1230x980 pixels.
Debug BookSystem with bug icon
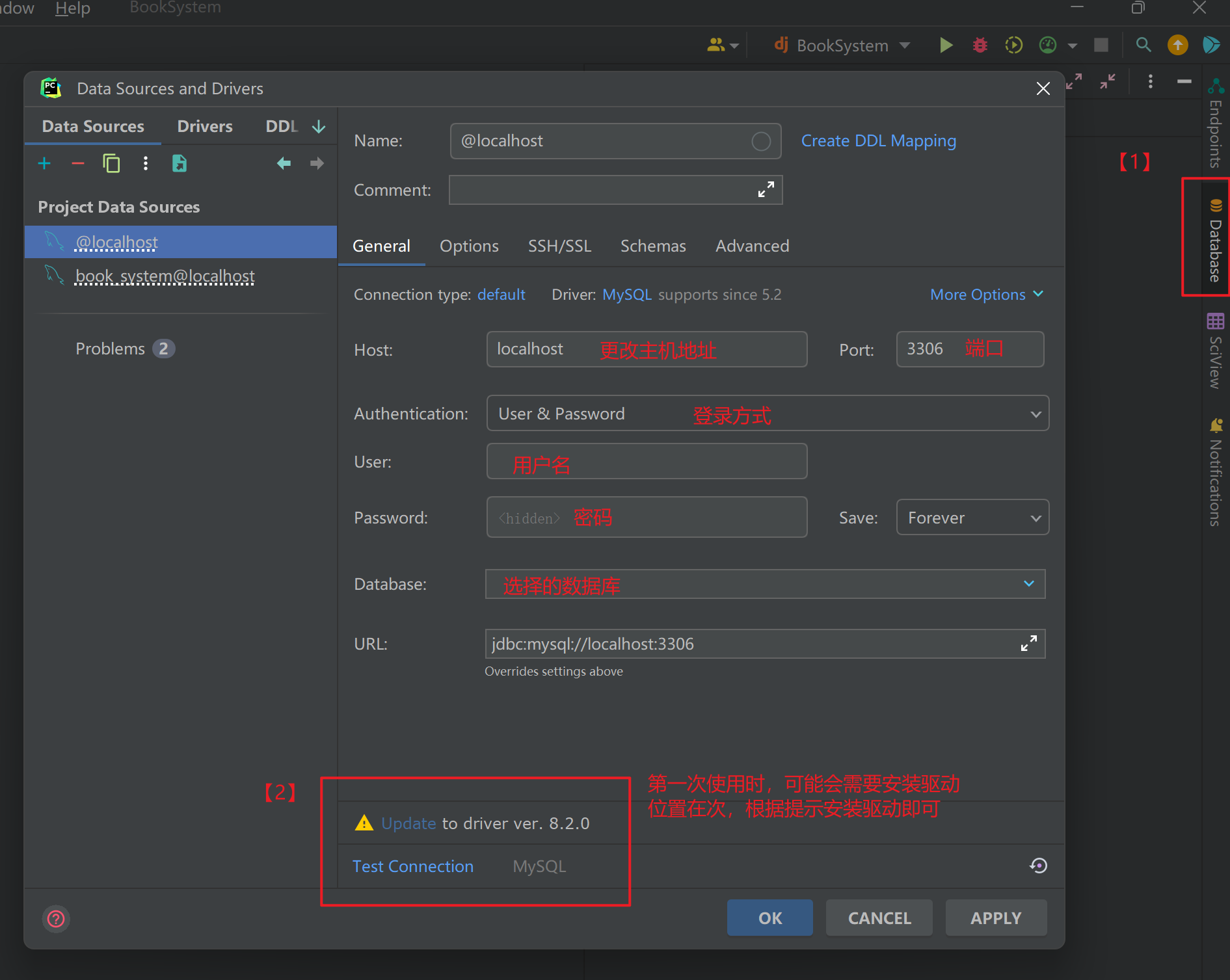980,45
